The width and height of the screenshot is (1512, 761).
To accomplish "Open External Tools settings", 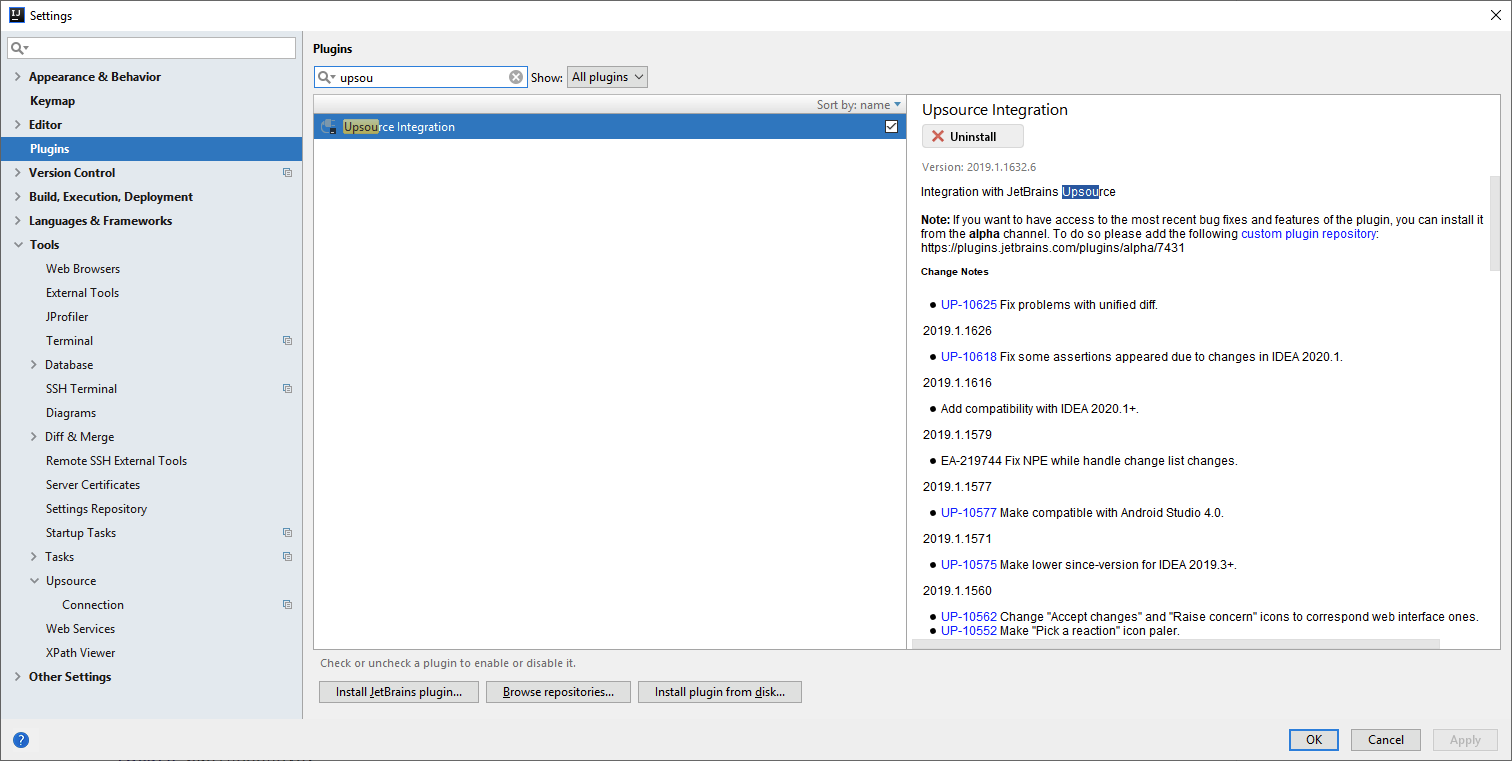I will tap(82, 293).
